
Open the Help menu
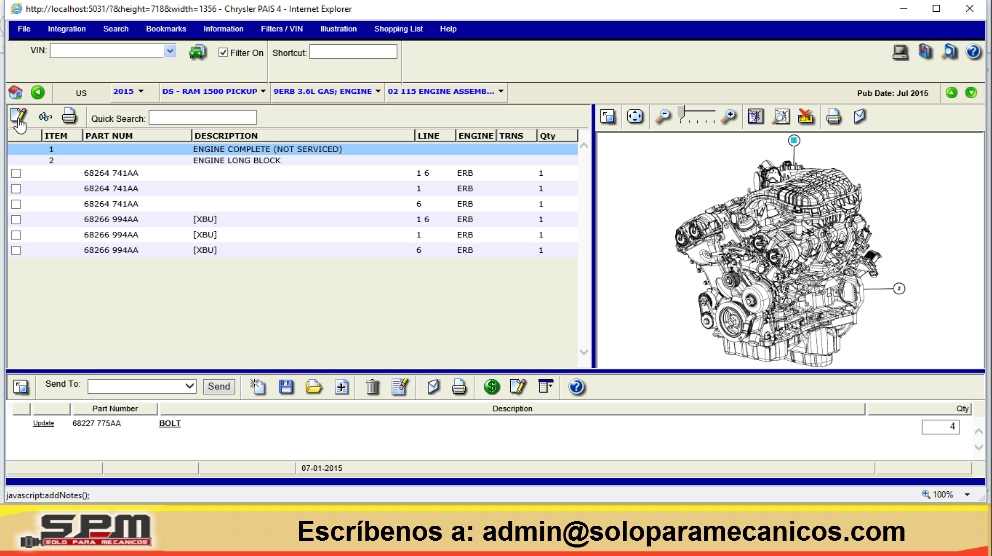pyautogui.click(x=448, y=29)
